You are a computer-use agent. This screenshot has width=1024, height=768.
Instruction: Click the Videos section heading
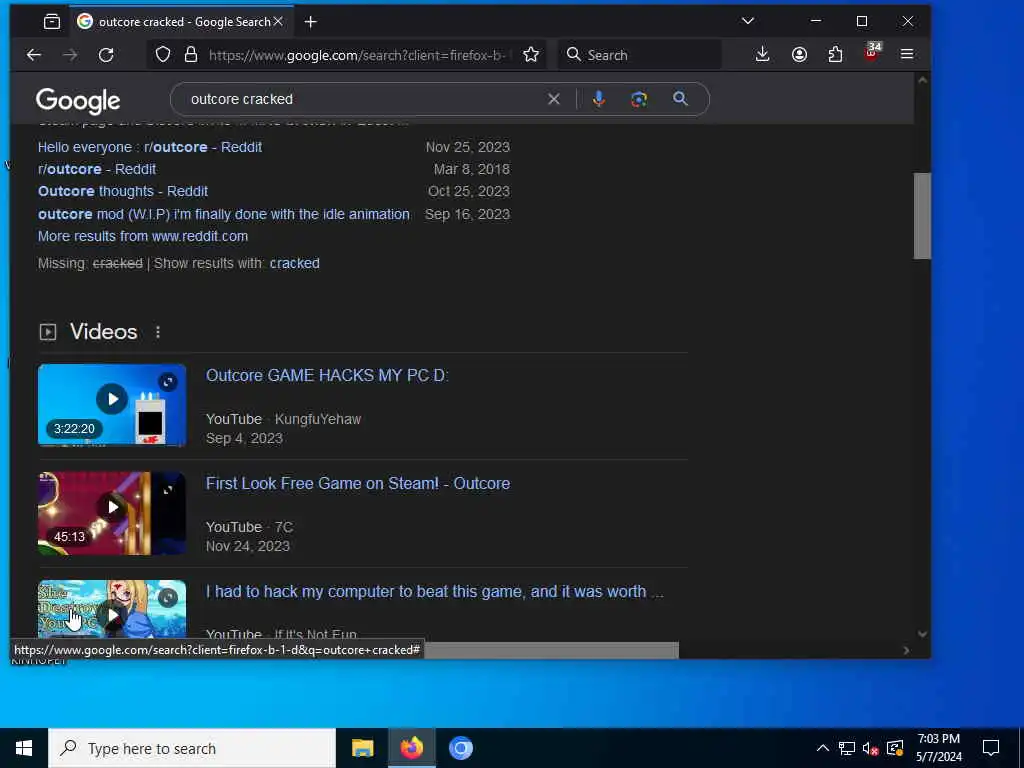(104, 332)
